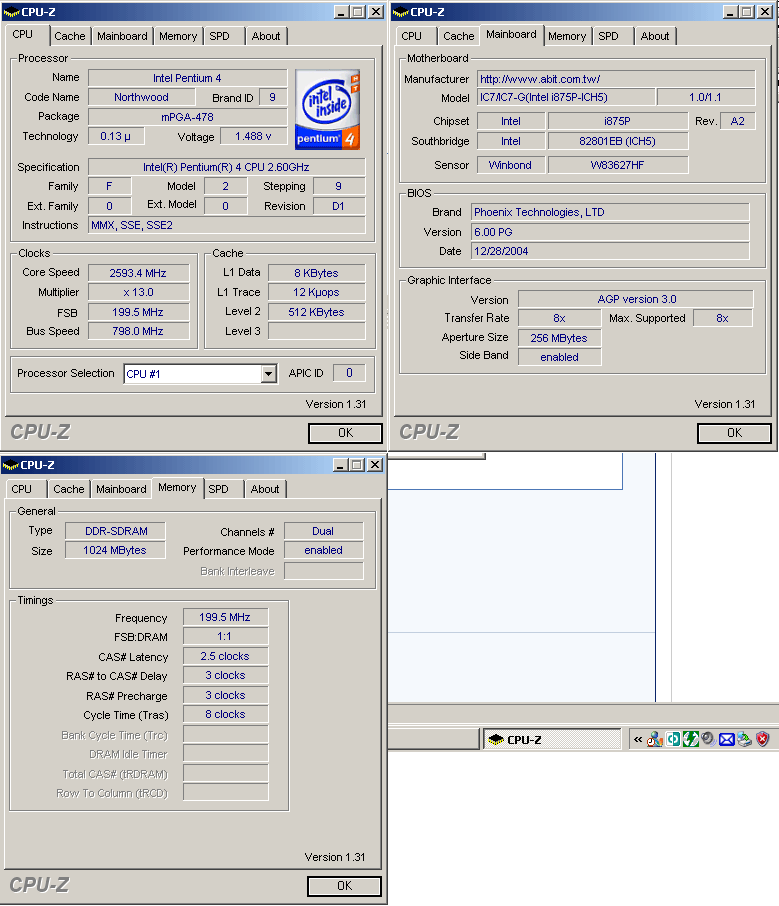Click the 8 clocks Cycle Time (Tras) value
The image size is (779, 906).
click(x=225, y=714)
